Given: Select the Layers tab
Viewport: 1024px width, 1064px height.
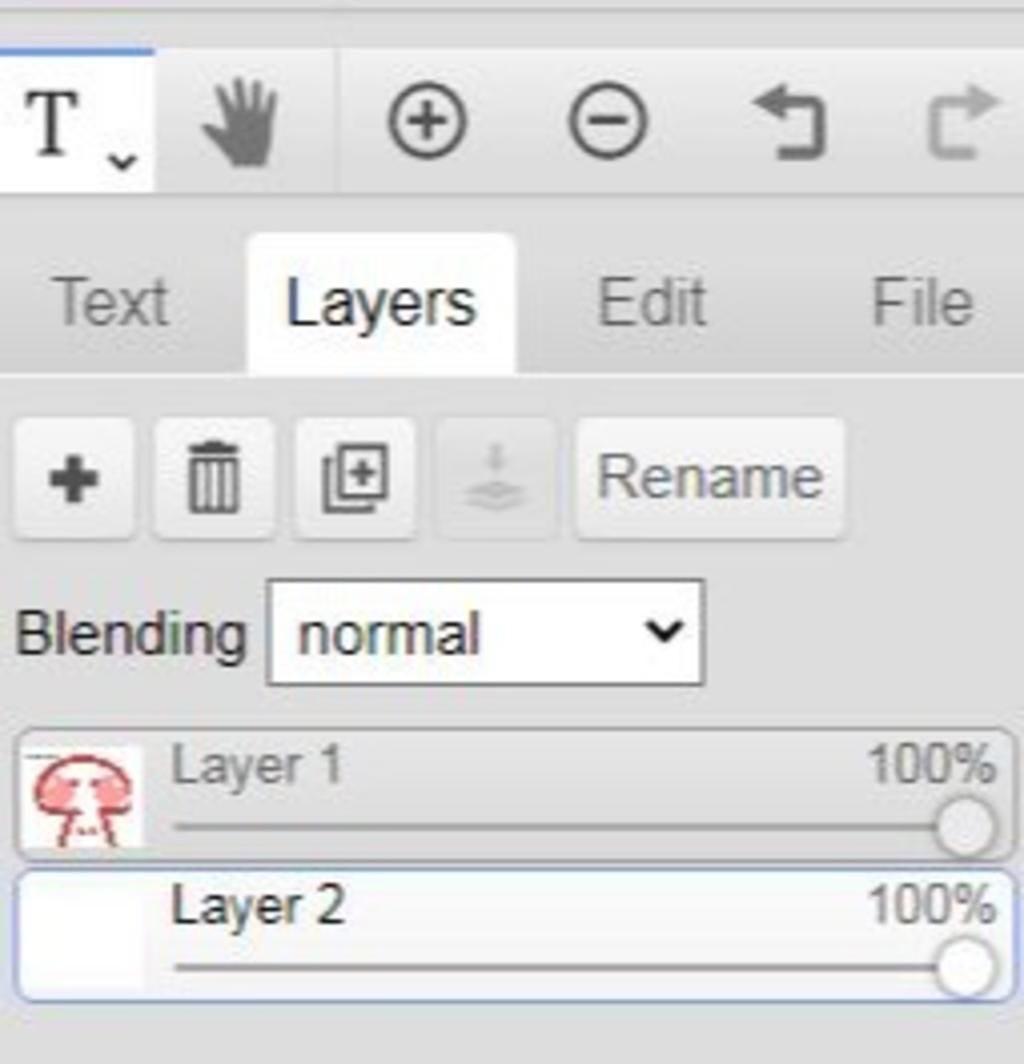Looking at the screenshot, I should [x=381, y=304].
